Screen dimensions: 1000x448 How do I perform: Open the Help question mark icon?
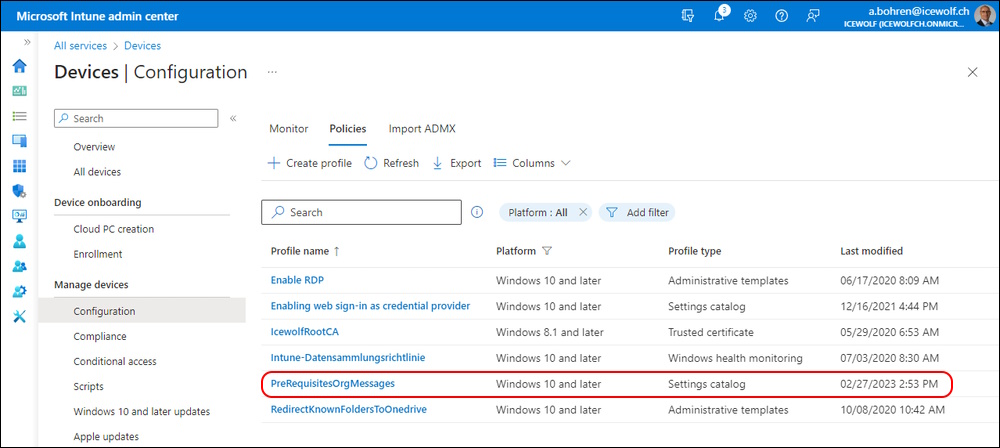(781, 17)
